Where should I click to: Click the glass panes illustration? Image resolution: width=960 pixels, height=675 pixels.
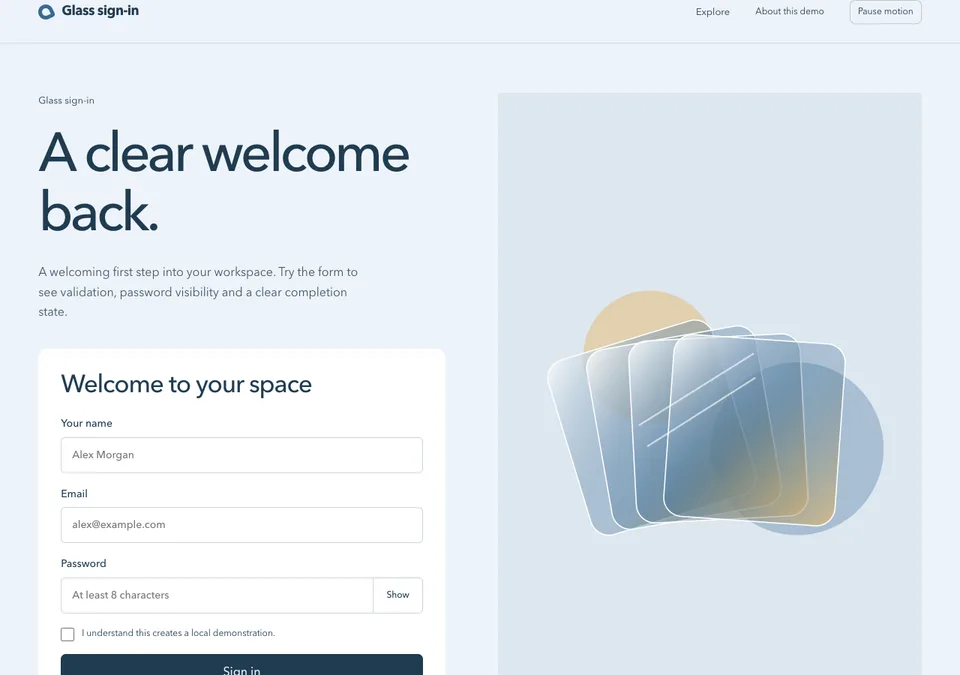point(715,413)
